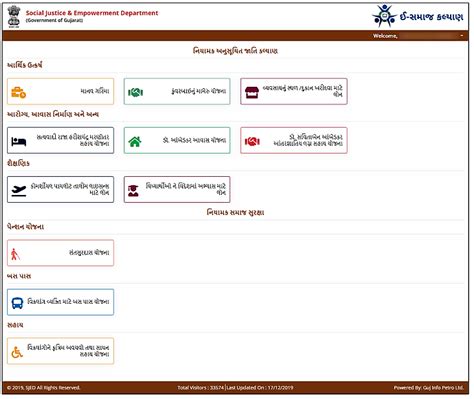Click the શૈક્ષણિક section heading

coord(18,163)
